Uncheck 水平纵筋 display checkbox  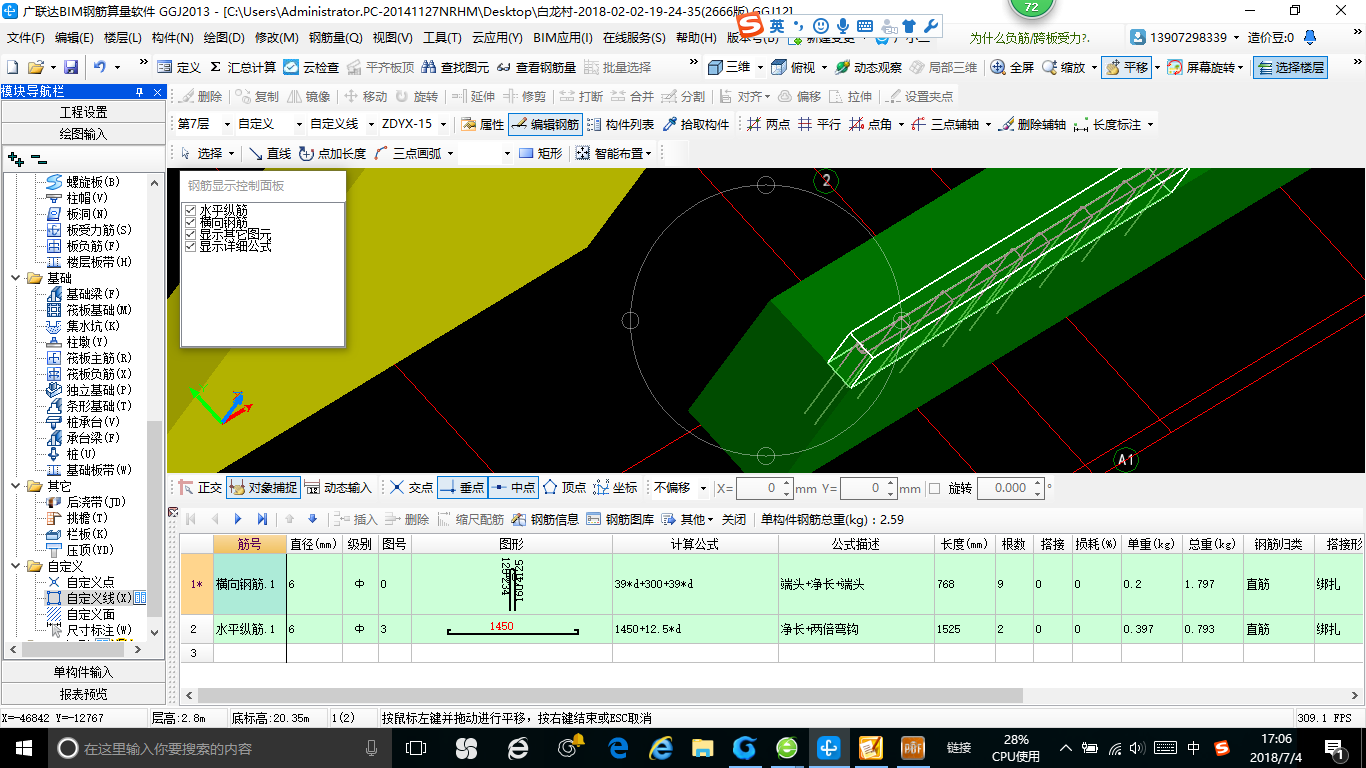pos(190,210)
